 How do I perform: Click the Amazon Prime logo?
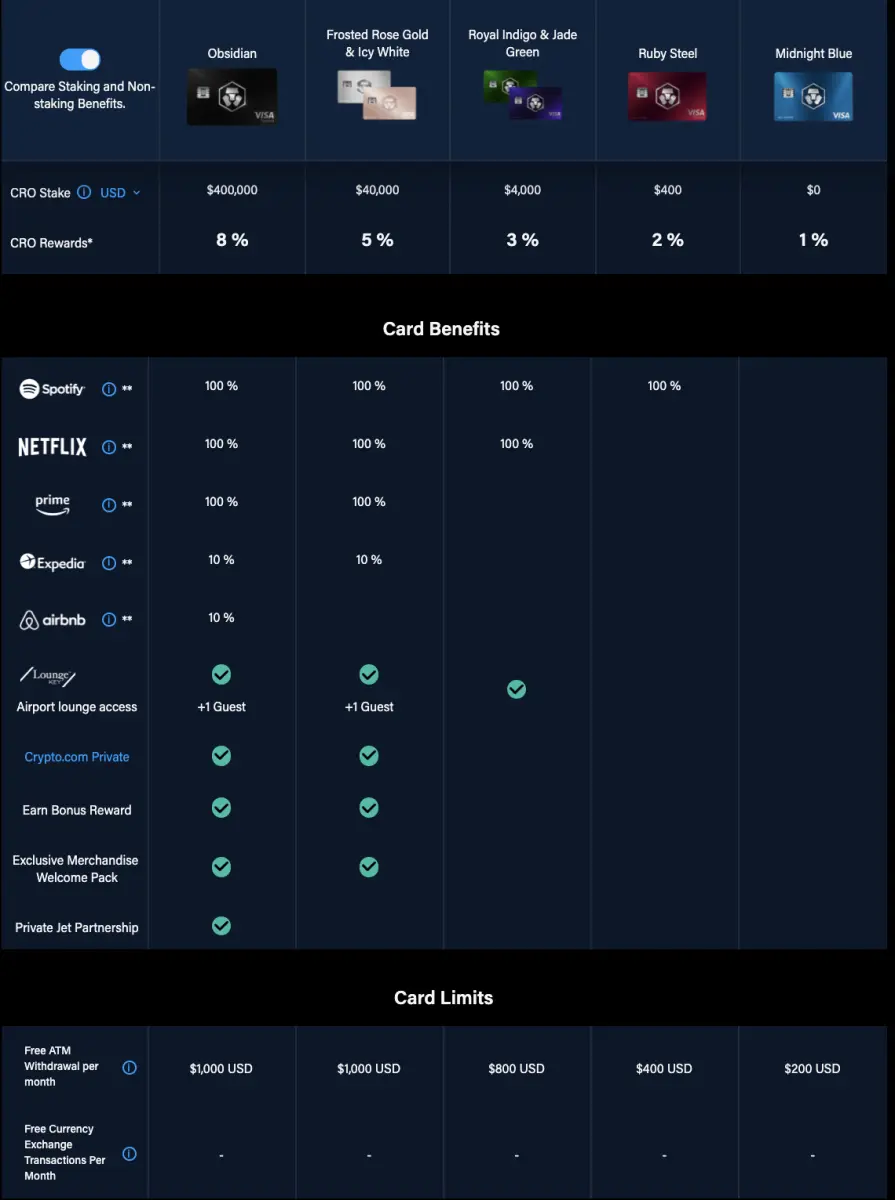click(x=53, y=505)
